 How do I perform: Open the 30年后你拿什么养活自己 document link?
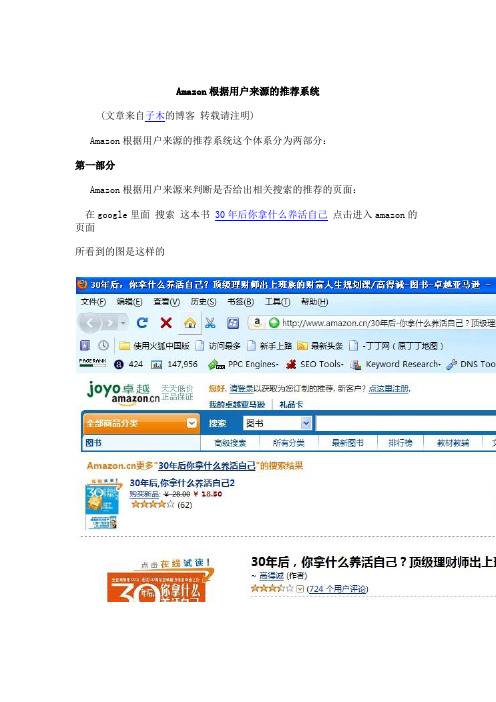271,214
